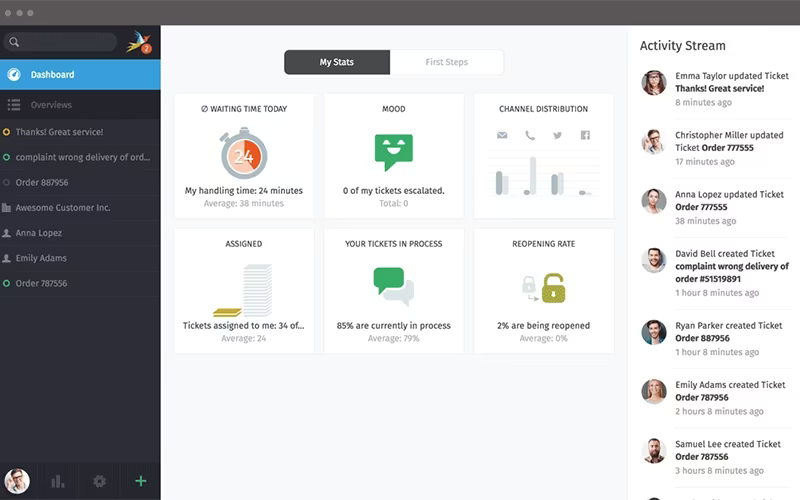The height and width of the screenshot is (500, 800).
Task: Click Ryan Parker's avatar in Activity Stream
Action: point(654,332)
